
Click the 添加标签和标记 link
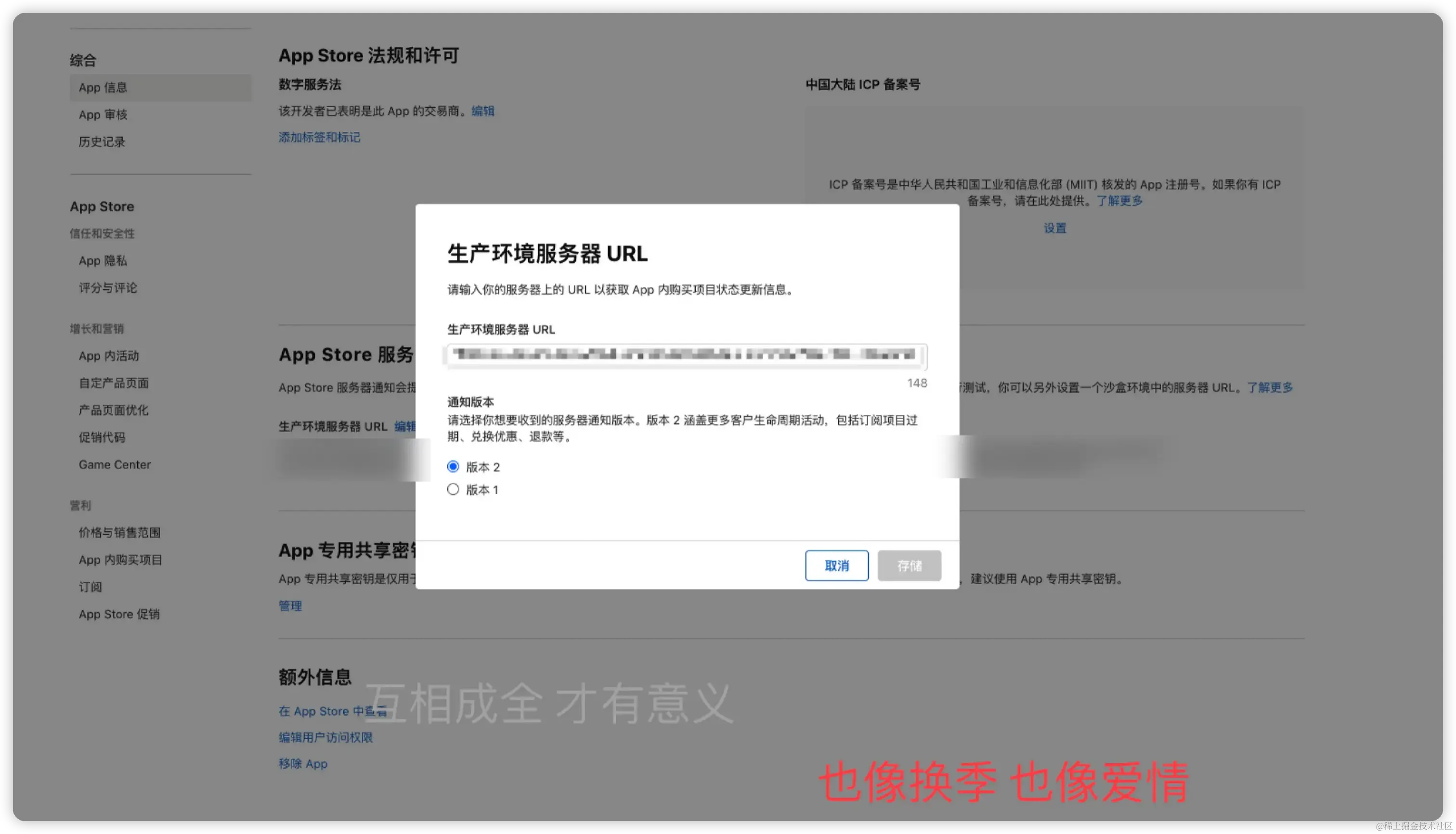click(319, 138)
